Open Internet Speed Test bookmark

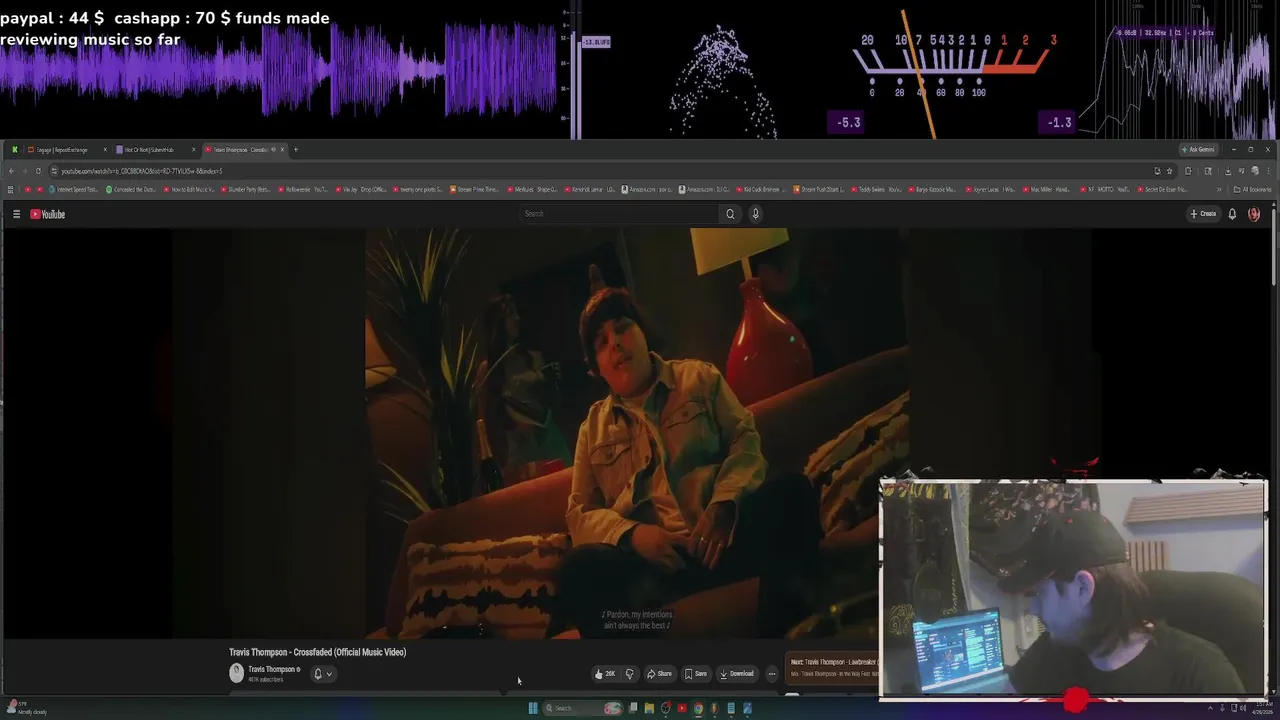(74, 189)
